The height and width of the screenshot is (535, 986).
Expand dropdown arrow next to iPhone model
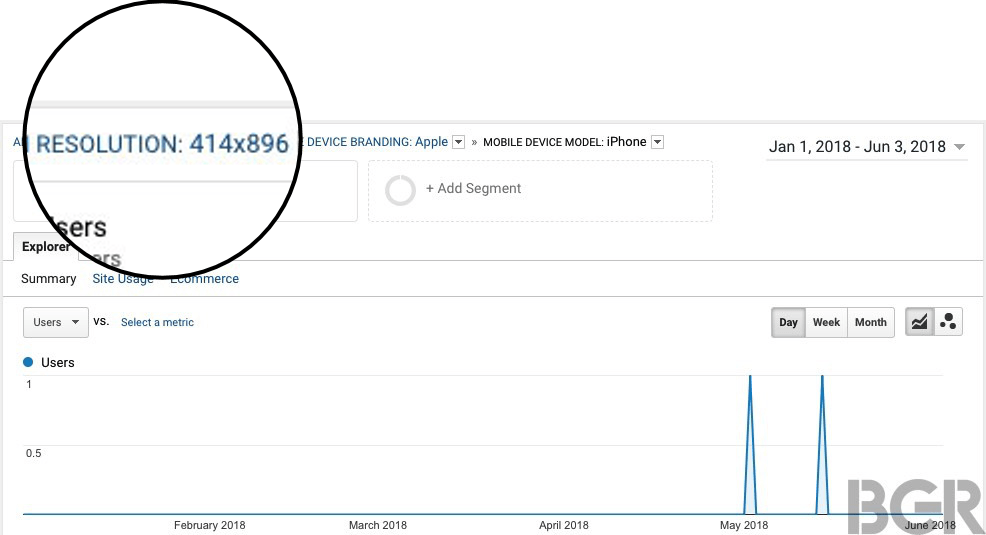click(657, 142)
